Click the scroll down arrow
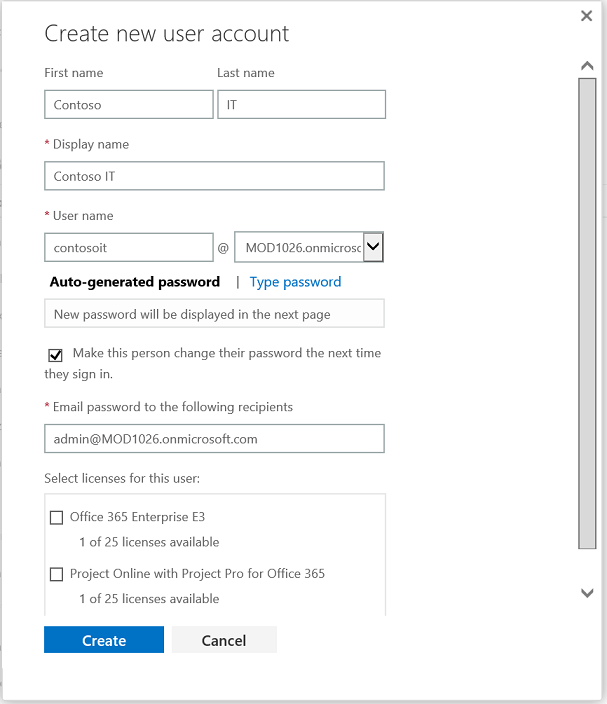This screenshot has width=607, height=704. click(587, 593)
